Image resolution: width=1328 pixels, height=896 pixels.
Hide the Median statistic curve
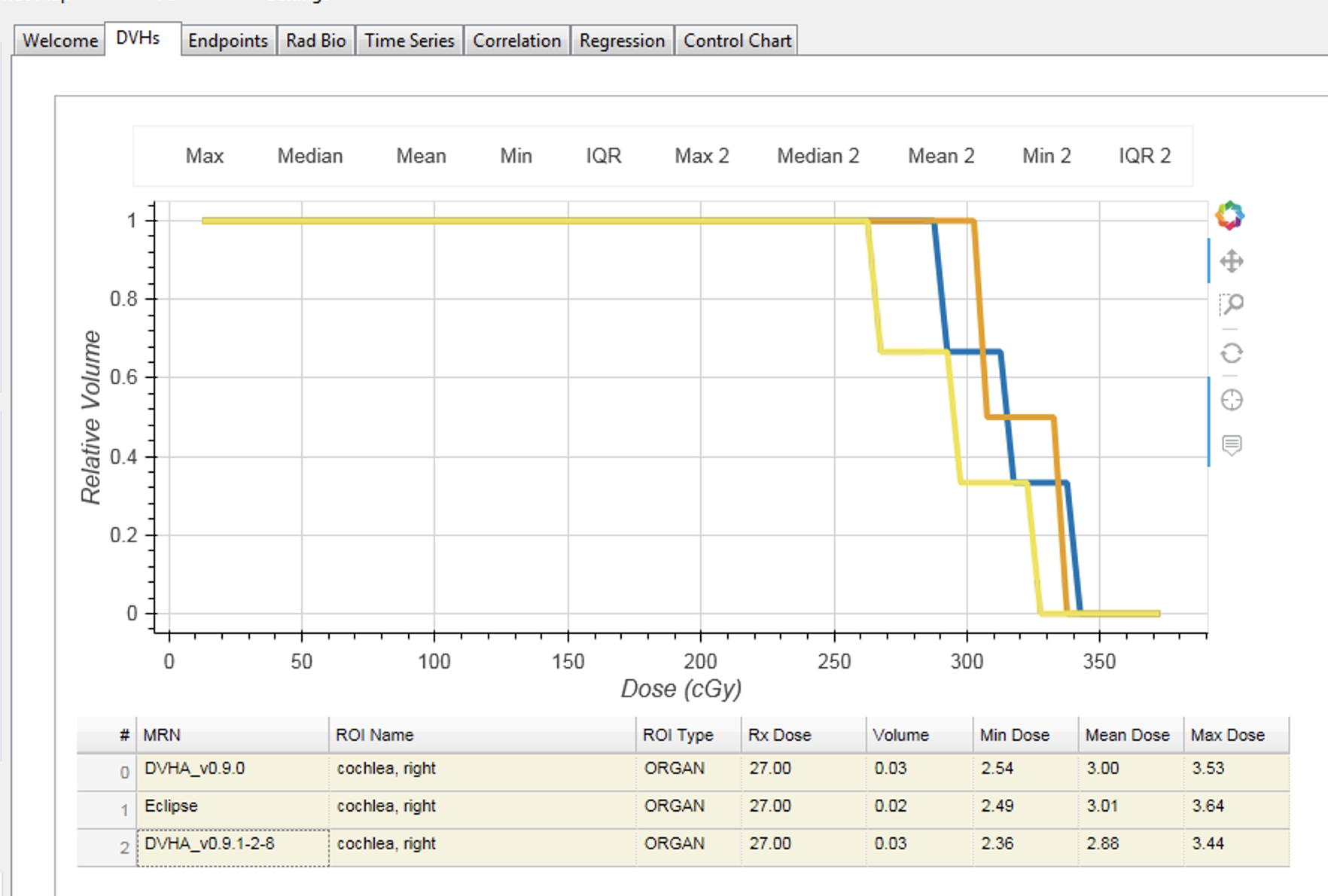tap(309, 156)
